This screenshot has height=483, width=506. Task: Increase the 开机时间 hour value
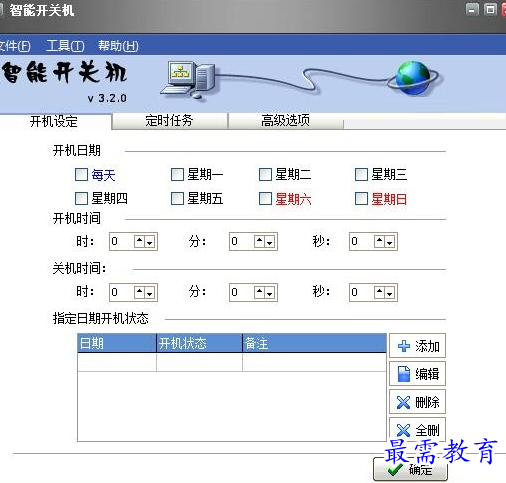(139, 241)
